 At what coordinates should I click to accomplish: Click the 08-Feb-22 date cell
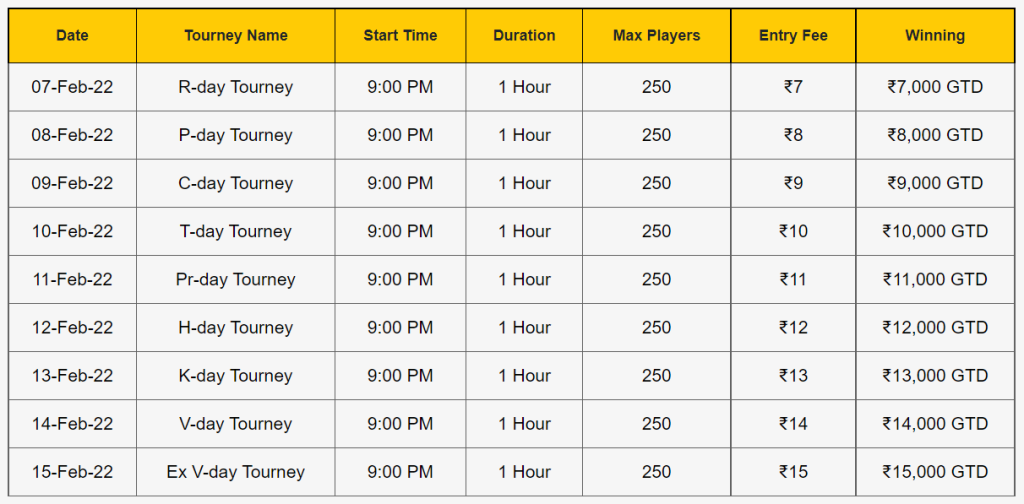tap(72, 135)
